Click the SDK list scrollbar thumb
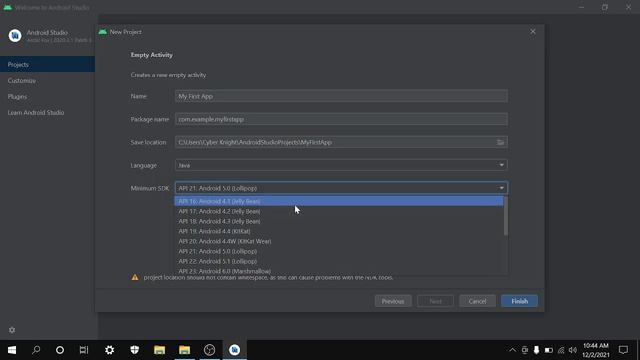Screen dimensions: 640x360 506,216
